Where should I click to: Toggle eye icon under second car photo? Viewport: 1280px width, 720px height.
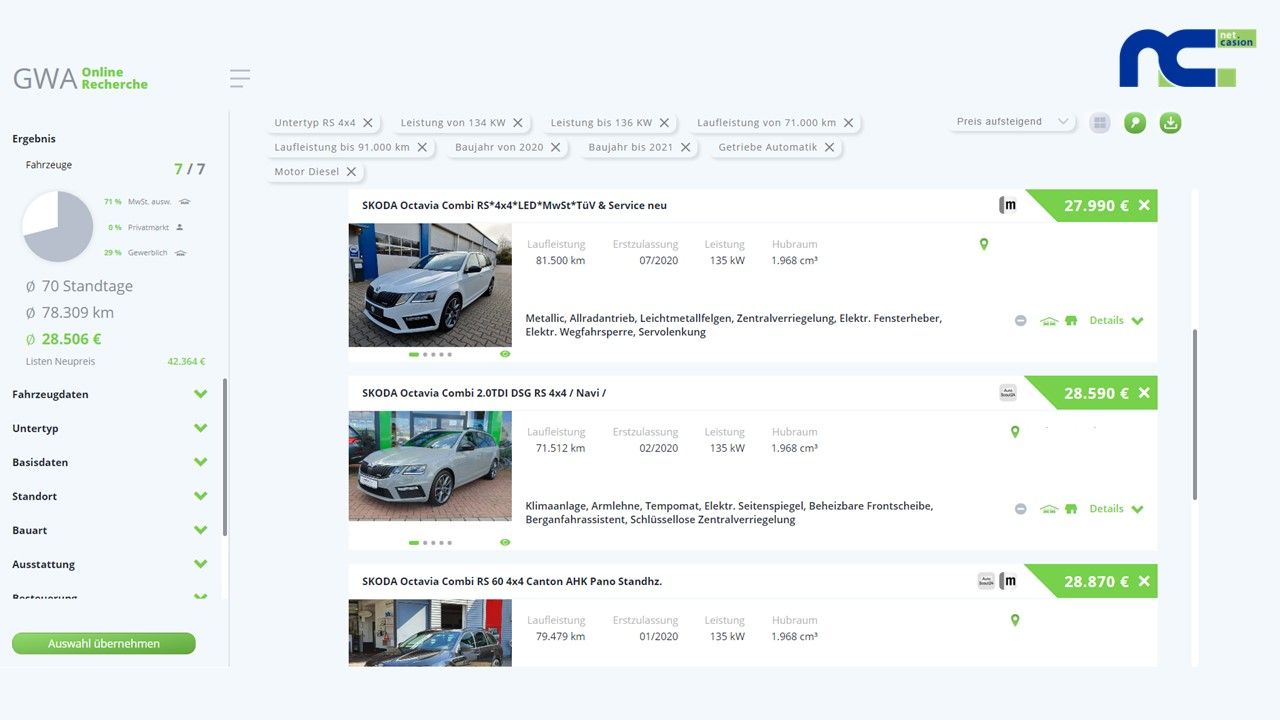coord(505,542)
